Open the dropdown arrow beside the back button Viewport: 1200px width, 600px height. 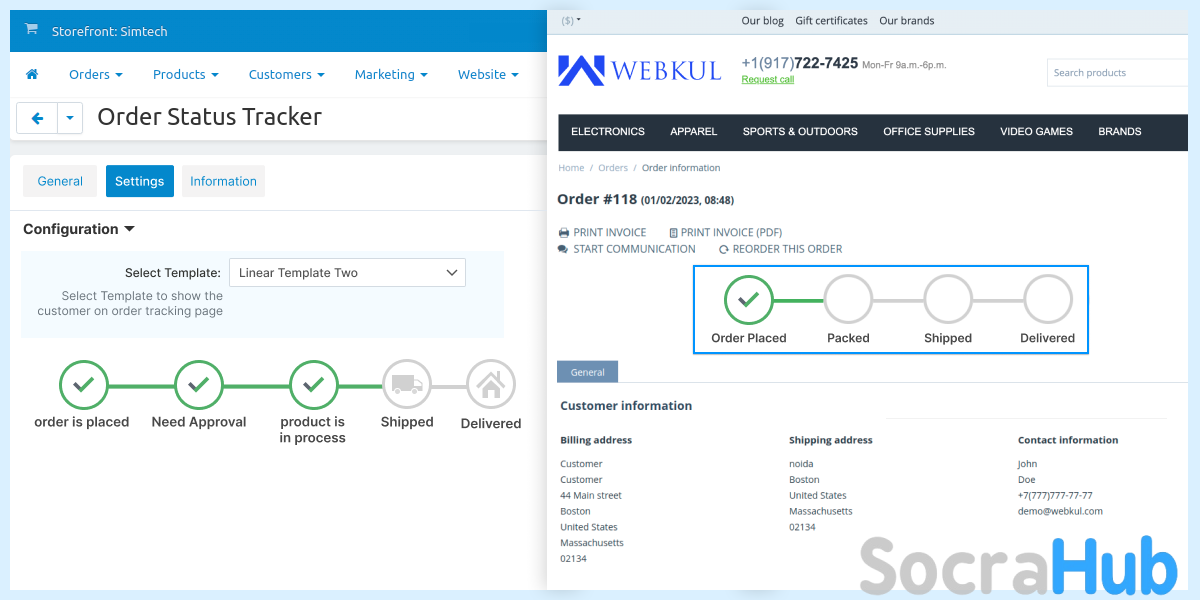coord(70,118)
